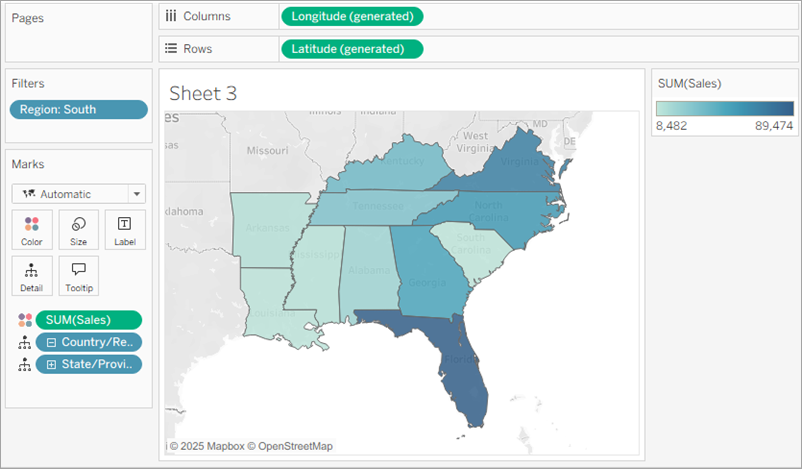Open the Automatic mark type dropdown
Viewport: 802px width, 469px height.
(79, 194)
